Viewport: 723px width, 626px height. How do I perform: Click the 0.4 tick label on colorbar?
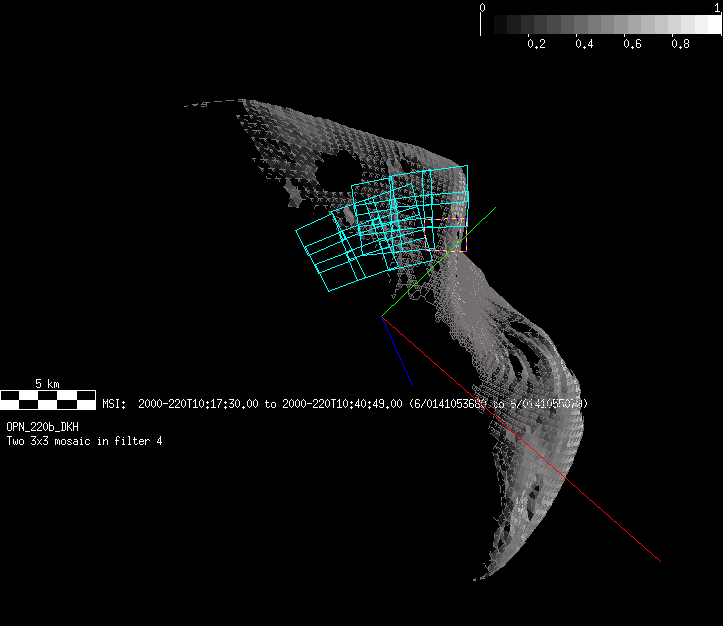coord(584,44)
